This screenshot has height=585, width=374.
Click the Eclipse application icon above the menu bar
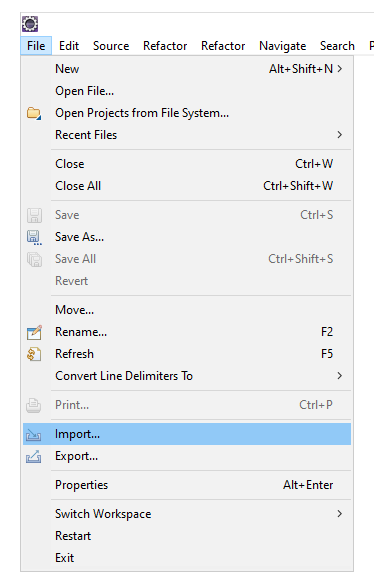coord(30,24)
